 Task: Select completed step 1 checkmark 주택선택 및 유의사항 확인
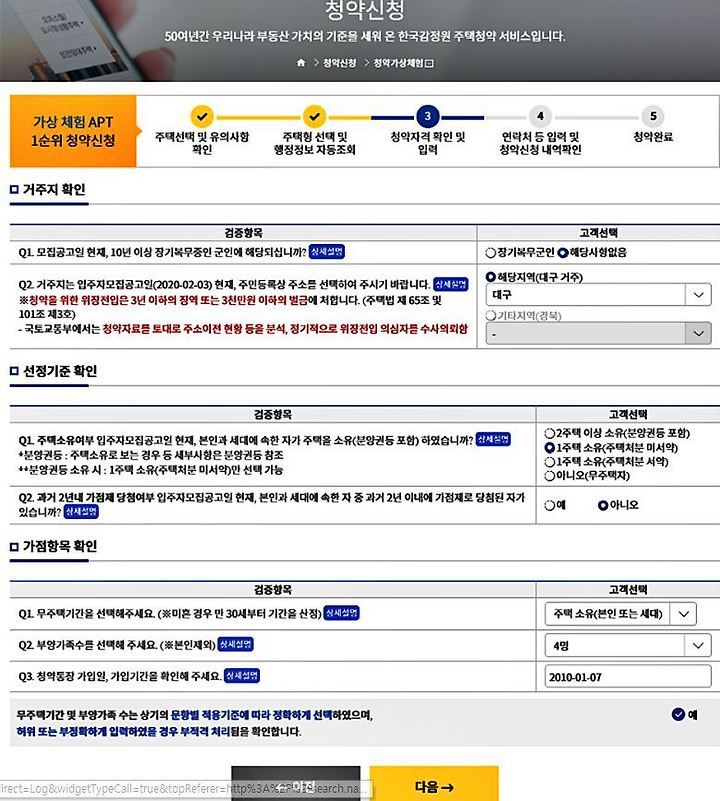click(202, 116)
